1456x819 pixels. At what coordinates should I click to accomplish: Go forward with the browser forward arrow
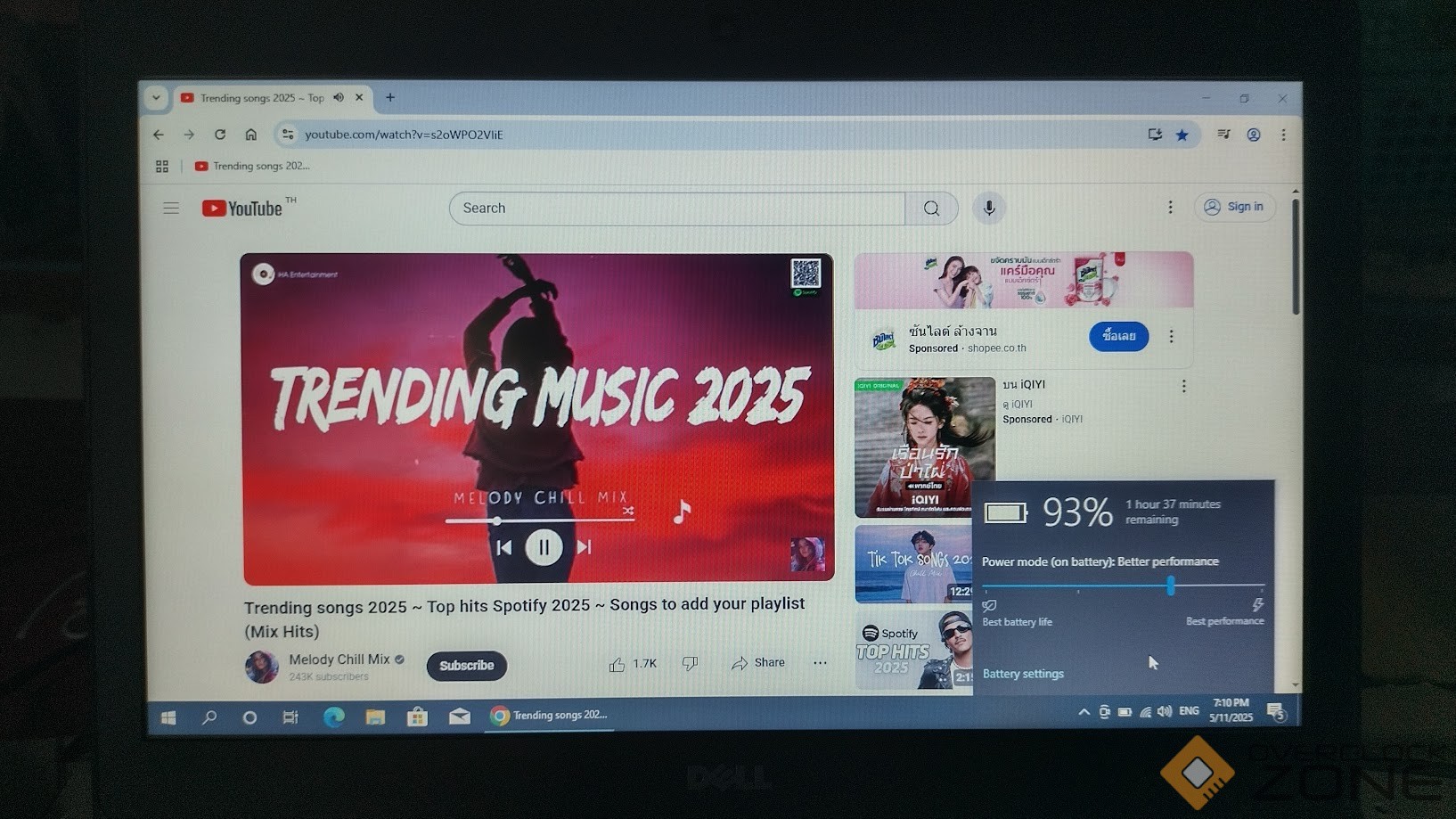[x=189, y=135]
